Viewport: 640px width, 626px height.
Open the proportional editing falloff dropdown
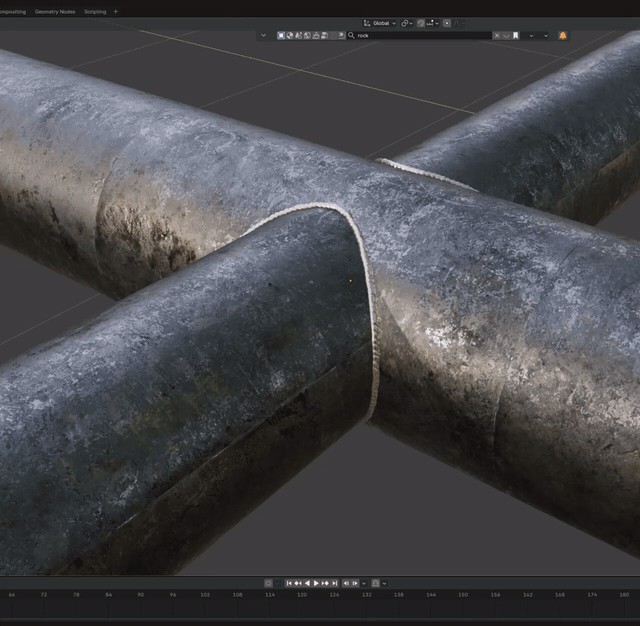pyautogui.click(x=459, y=23)
